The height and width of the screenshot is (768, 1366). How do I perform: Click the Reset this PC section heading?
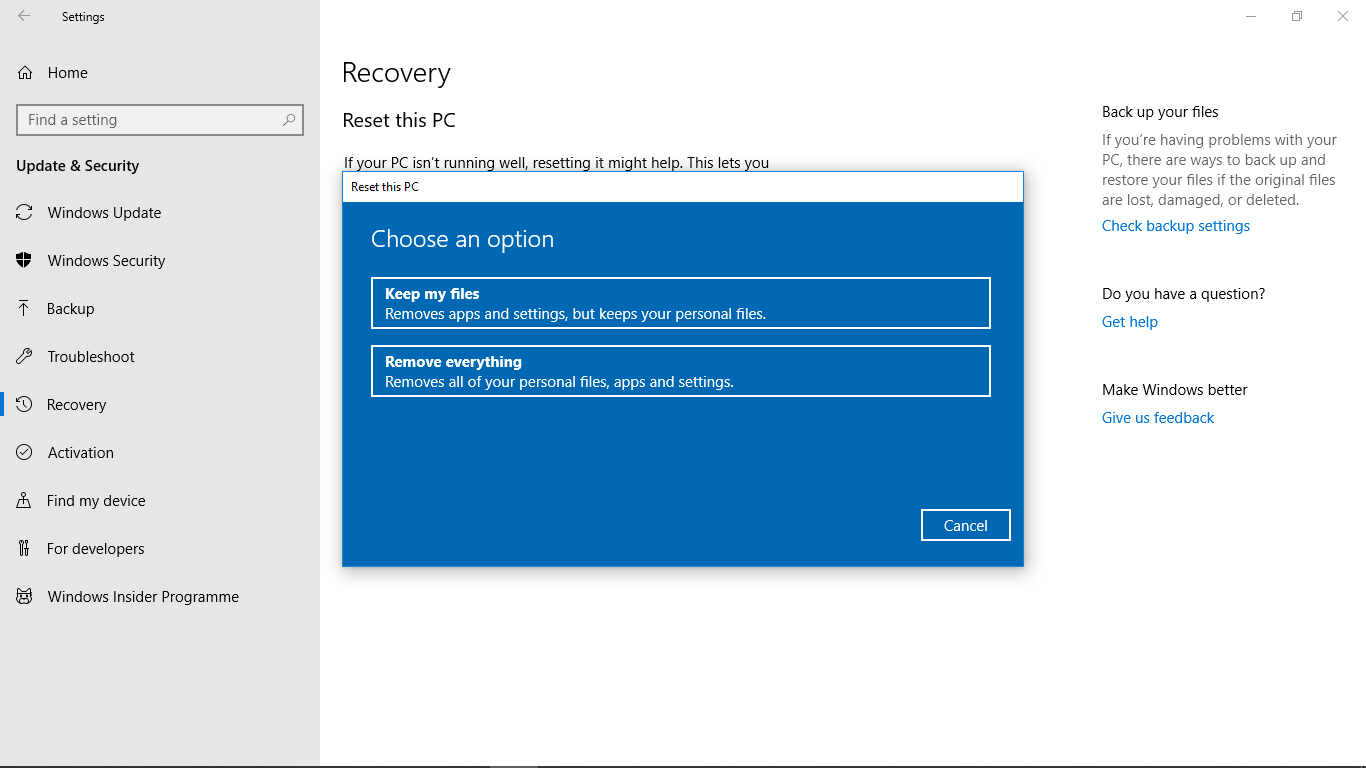[x=399, y=120]
